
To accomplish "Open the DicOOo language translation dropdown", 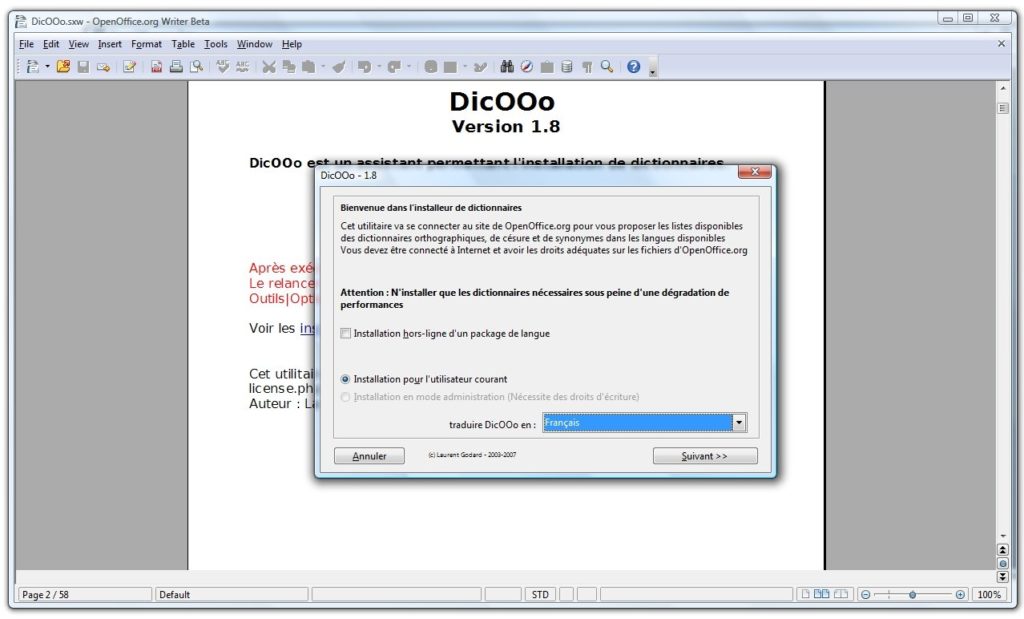I will point(739,423).
